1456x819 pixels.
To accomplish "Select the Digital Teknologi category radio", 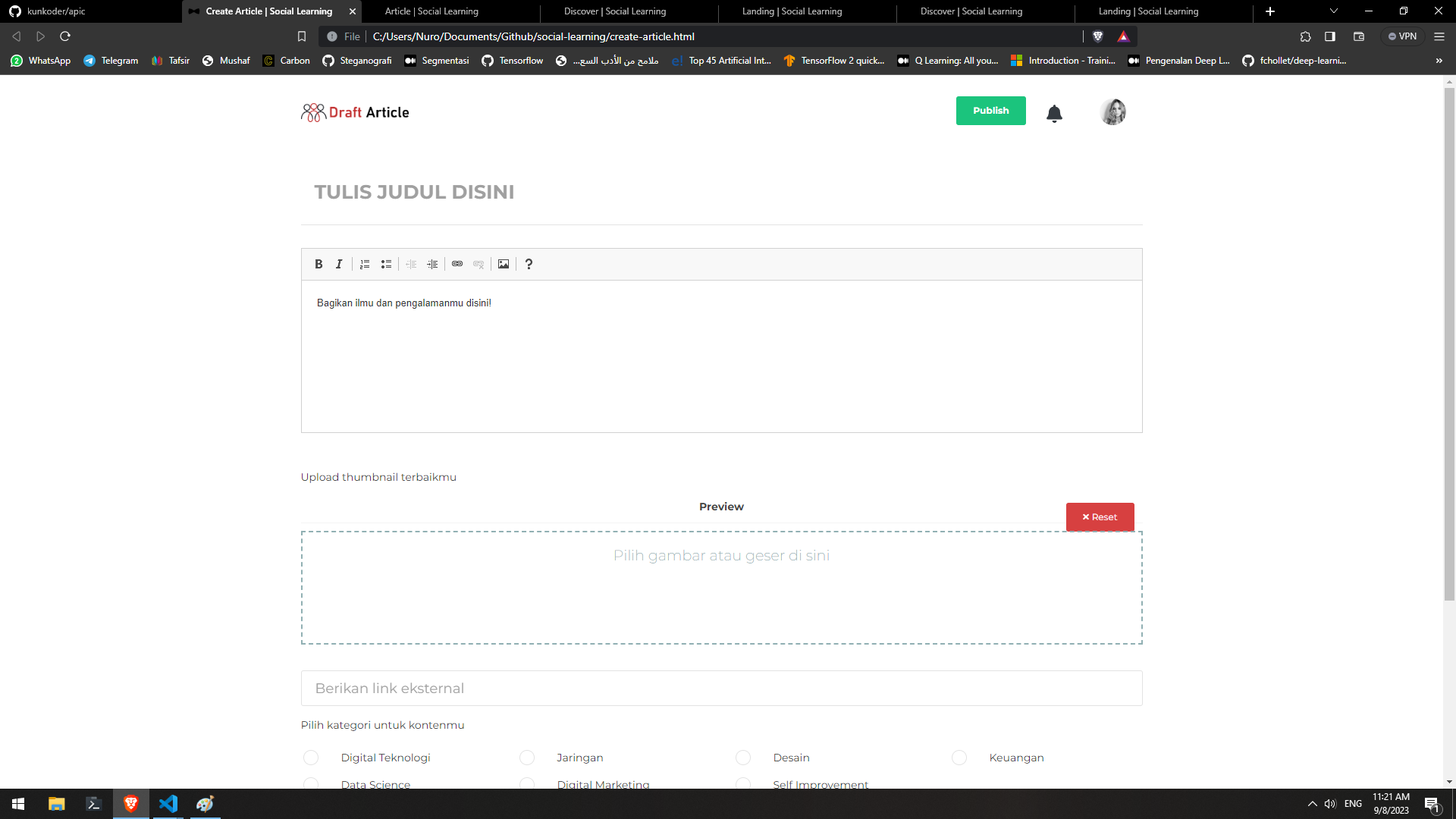I will pyautogui.click(x=311, y=758).
